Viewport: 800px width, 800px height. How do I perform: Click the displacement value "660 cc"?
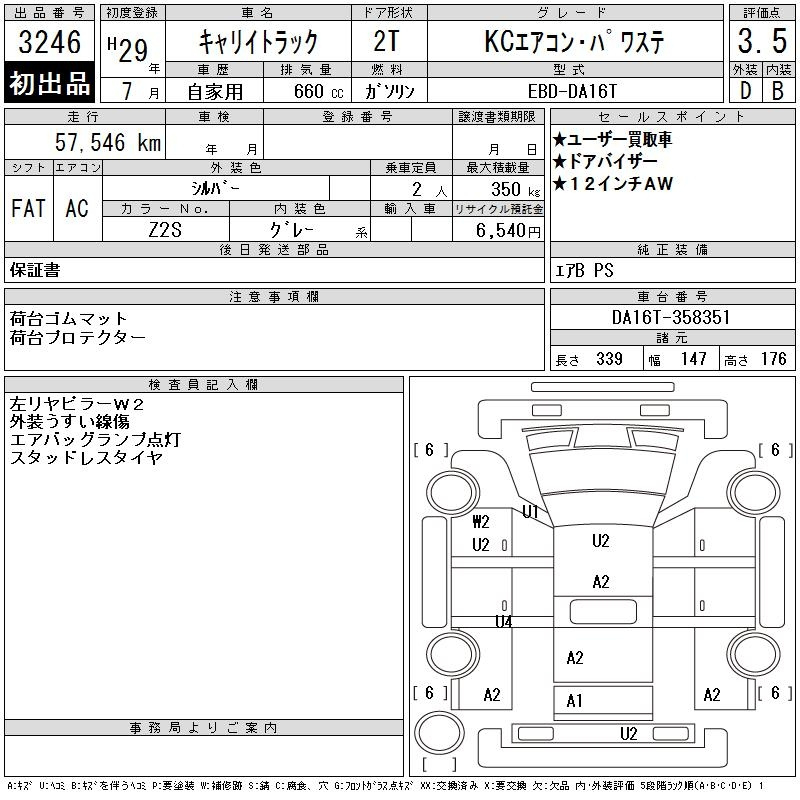click(318, 91)
